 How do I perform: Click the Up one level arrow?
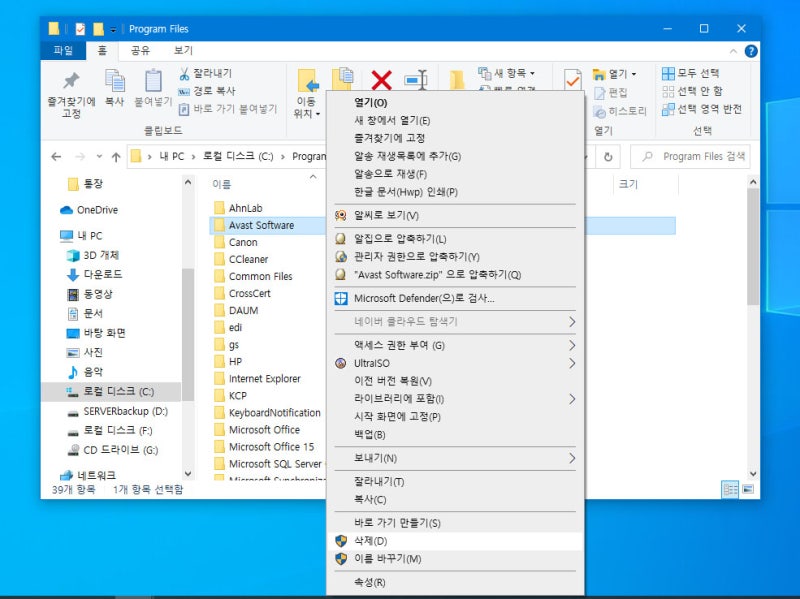[116, 157]
